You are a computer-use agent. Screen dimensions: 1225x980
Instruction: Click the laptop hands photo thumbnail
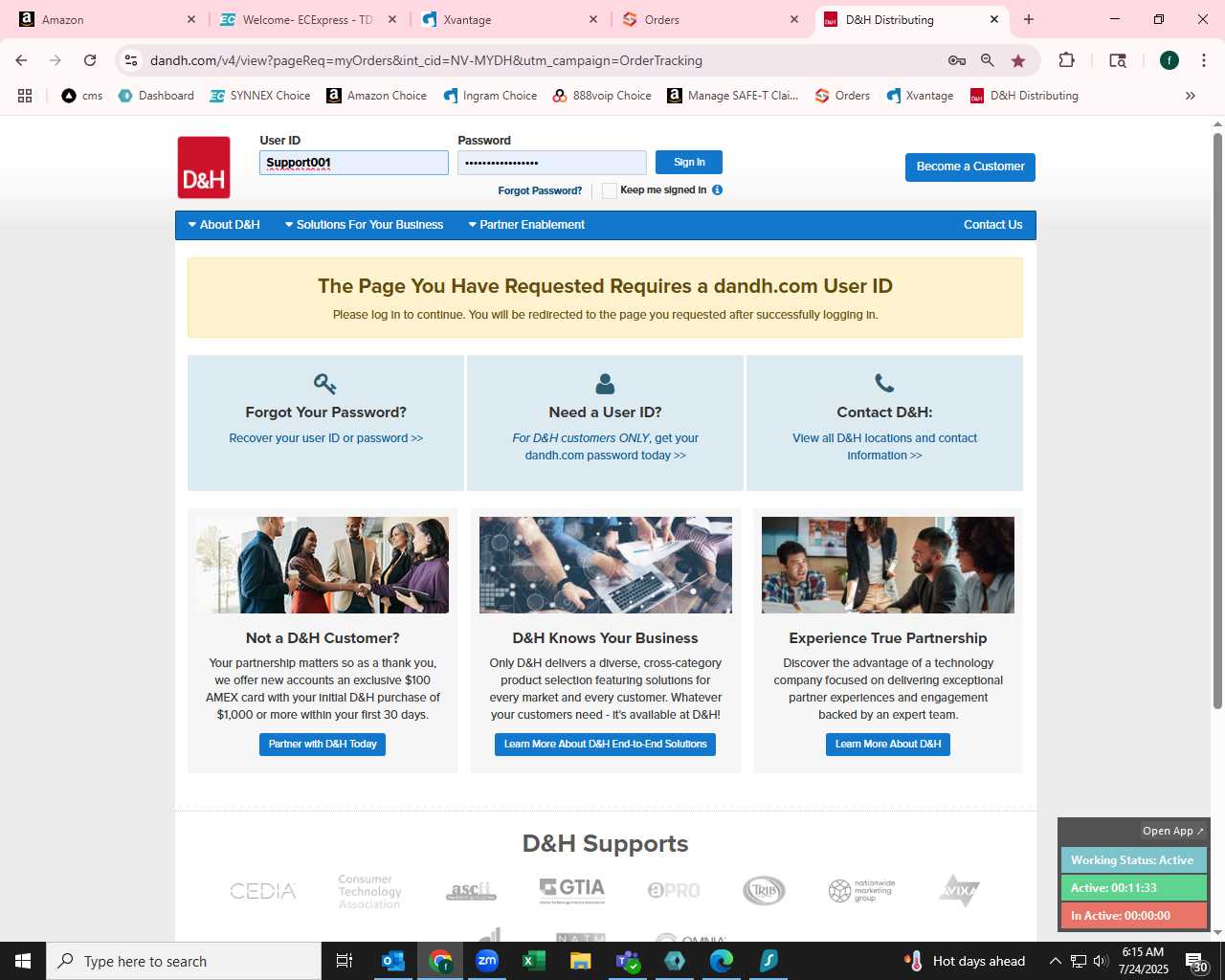coord(605,566)
